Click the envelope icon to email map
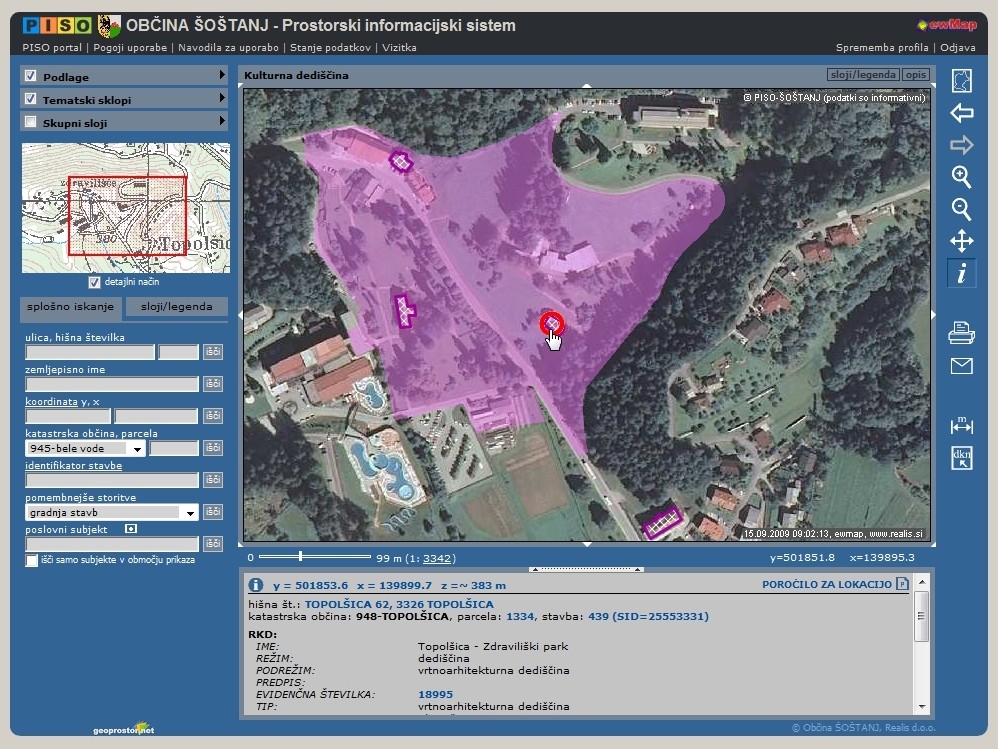Viewport: 998px width, 749px height. click(x=961, y=366)
